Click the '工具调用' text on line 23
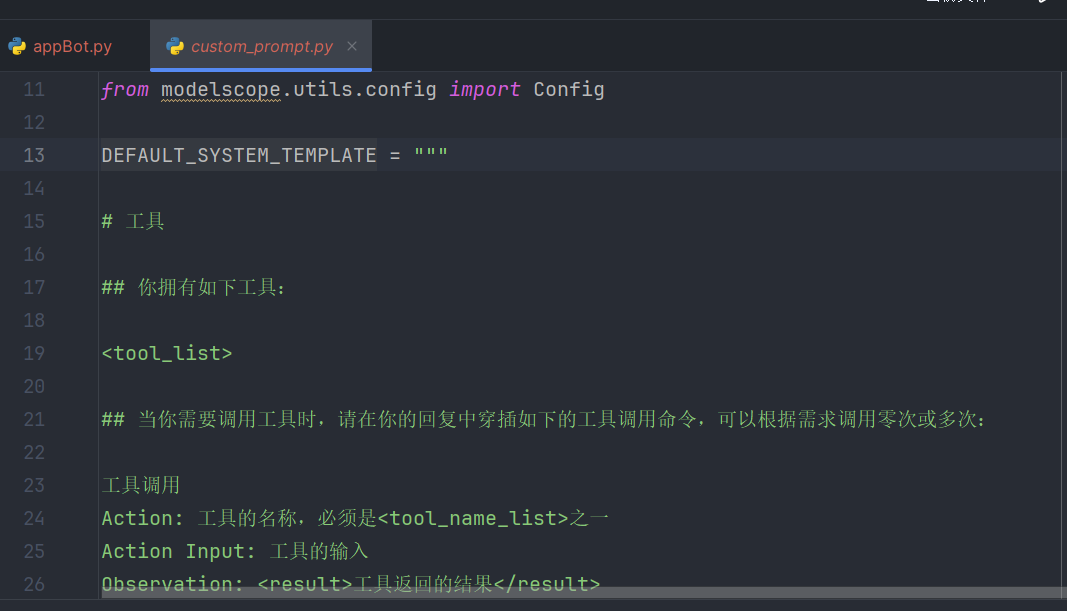The height and width of the screenshot is (611, 1067). click(141, 485)
